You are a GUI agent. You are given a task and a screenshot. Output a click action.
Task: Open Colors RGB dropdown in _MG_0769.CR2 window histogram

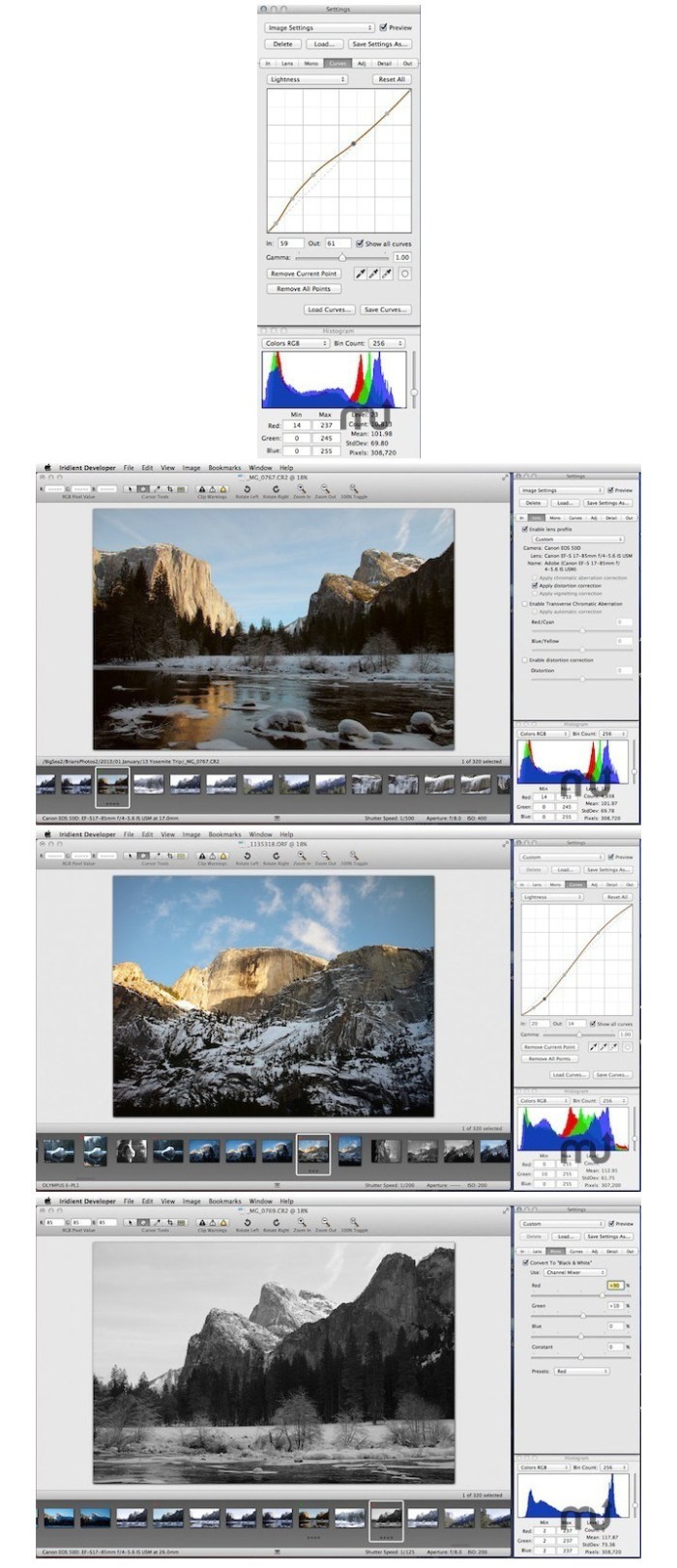coord(543,1467)
